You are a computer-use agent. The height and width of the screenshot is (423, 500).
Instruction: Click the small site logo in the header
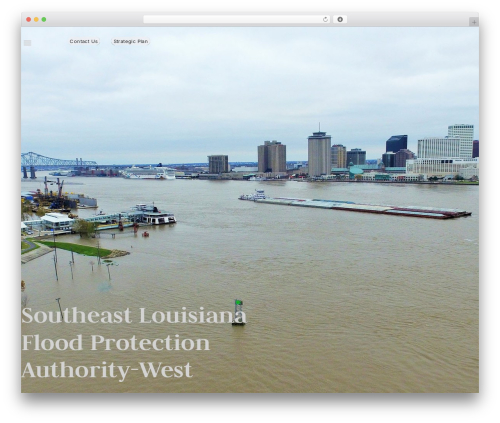[x=27, y=43]
